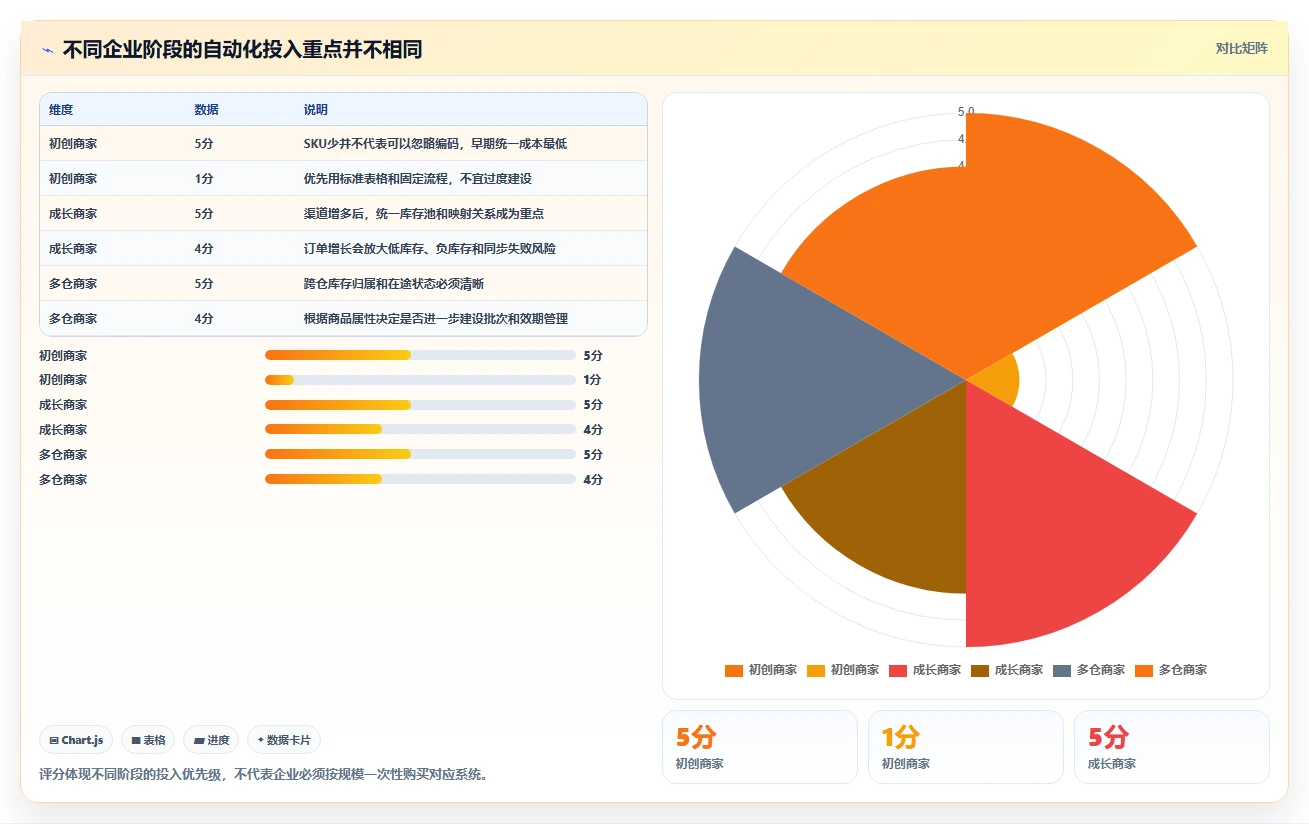Image resolution: width=1309 pixels, height=824 pixels.
Task: Click the 对比矩阵 label in the header
Action: click(x=1241, y=48)
